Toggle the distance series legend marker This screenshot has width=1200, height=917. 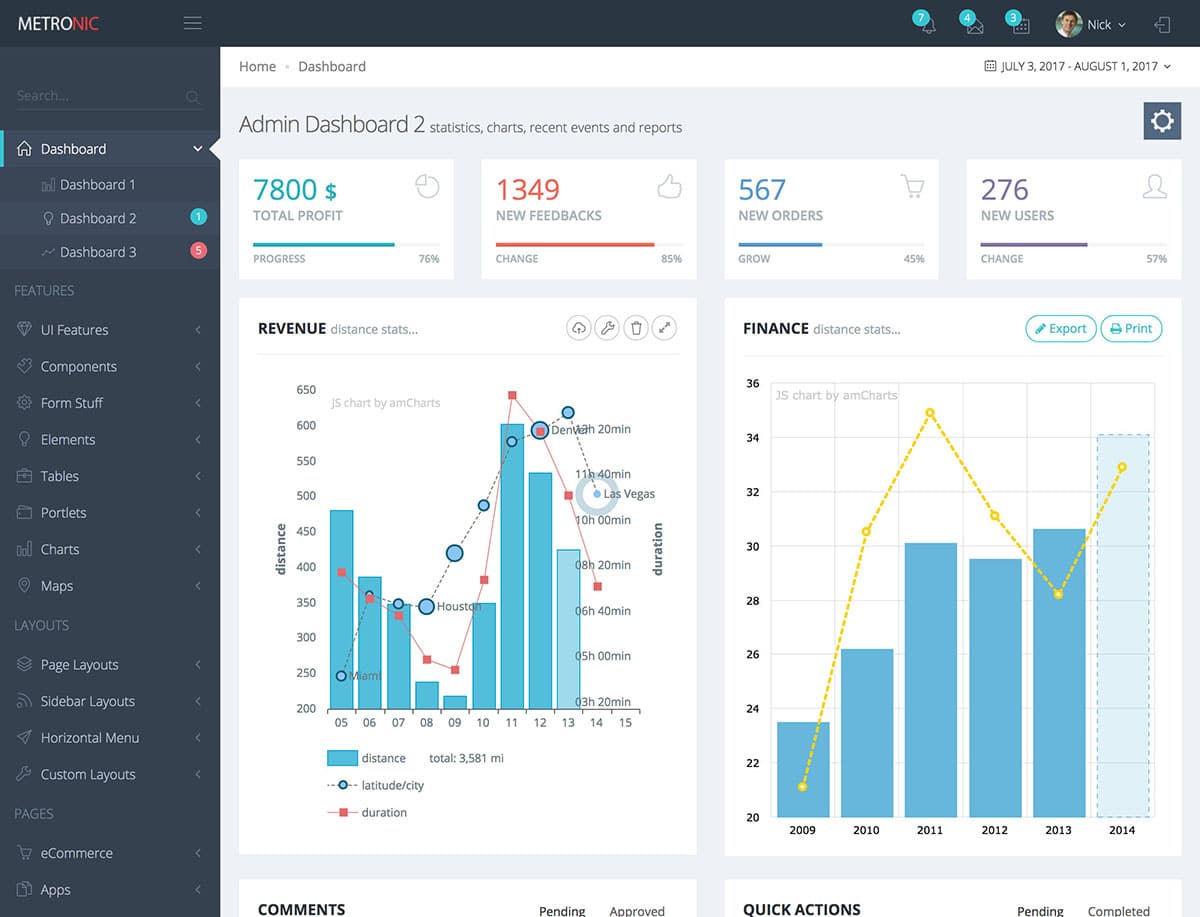[x=342, y=758]
